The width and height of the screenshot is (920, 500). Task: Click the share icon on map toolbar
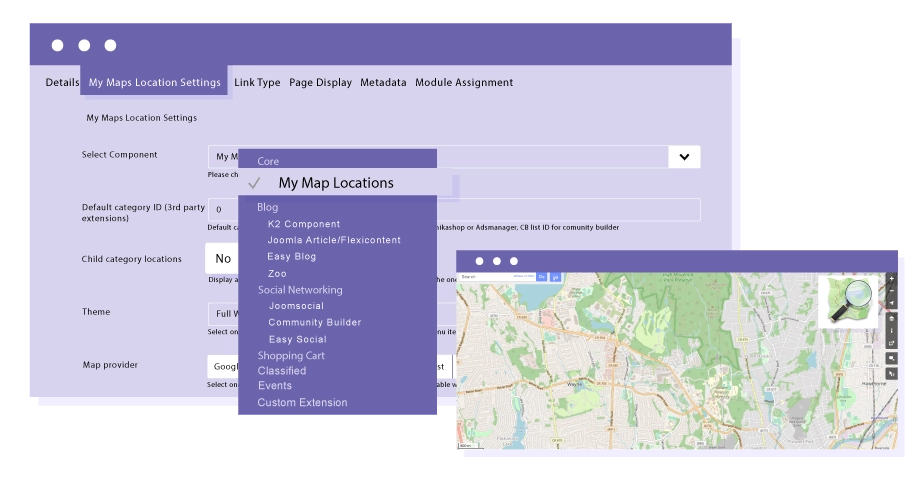click(891, 343)
